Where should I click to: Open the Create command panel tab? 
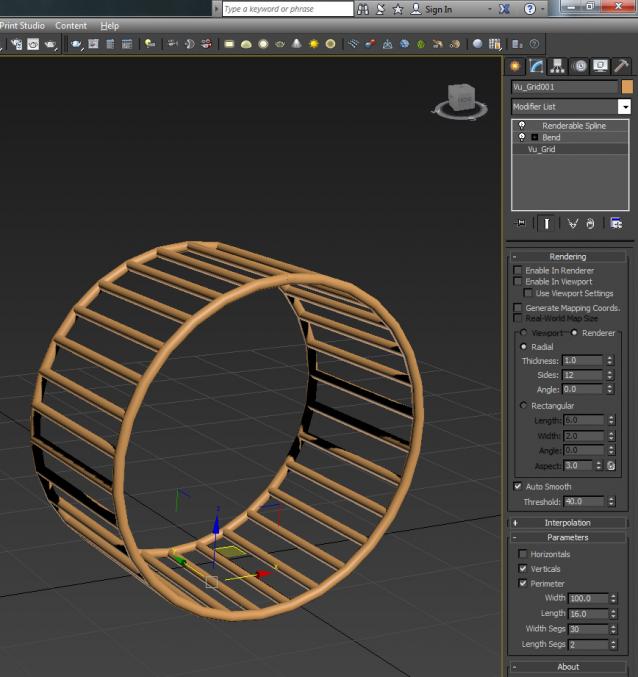pyautogui.click(x=516, y=66)
